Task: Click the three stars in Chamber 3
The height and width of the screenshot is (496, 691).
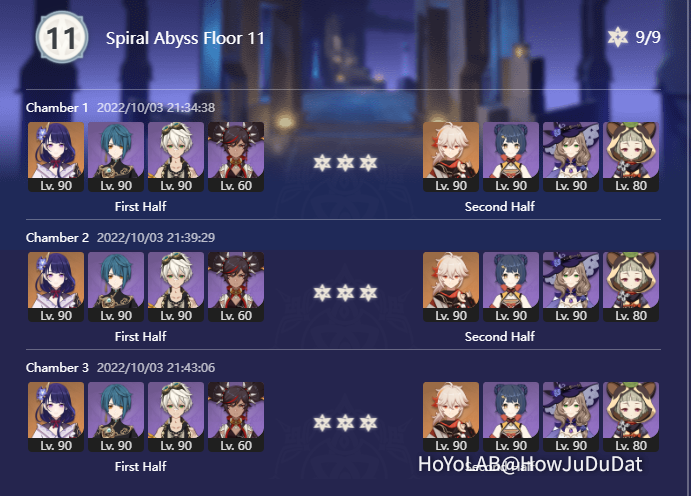Action: pos(345,423)
